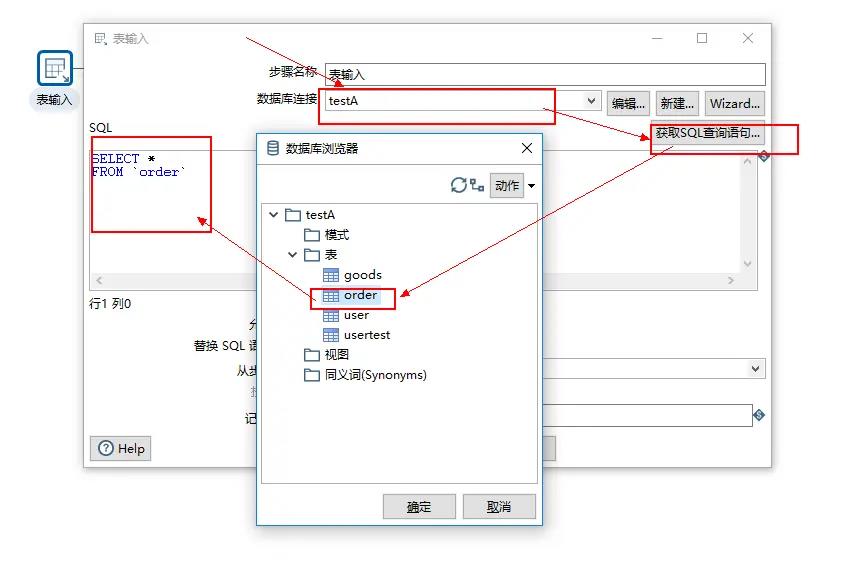Collapse the testA root node
Image resolution: width=841 pixels, height=582 pixels.
tap(273, 215)
